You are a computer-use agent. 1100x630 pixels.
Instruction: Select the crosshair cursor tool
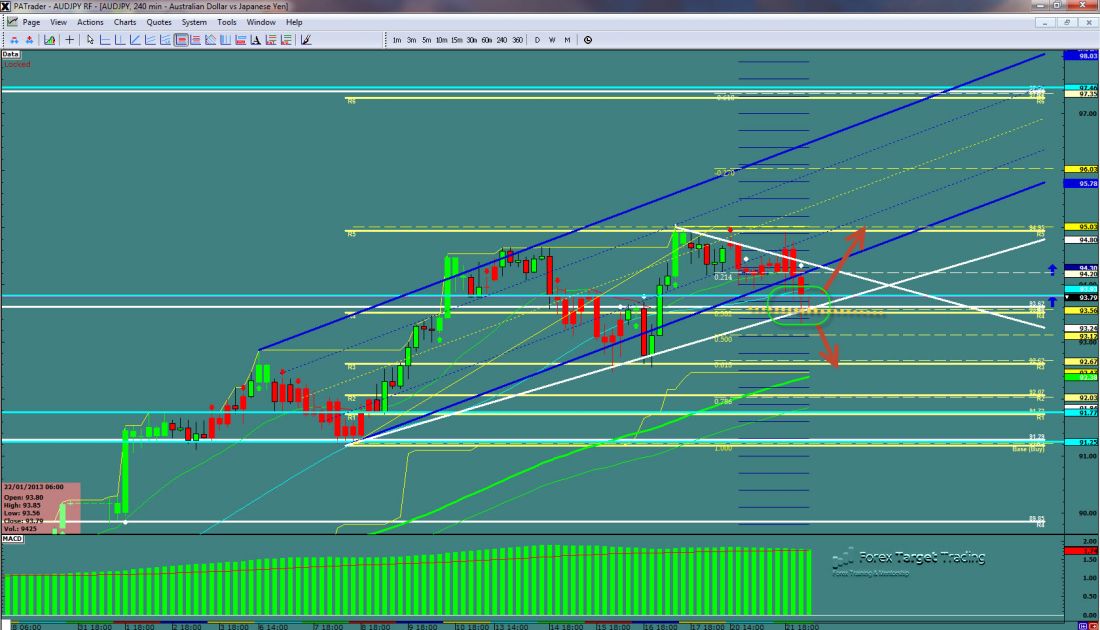[x=70, y=40]
